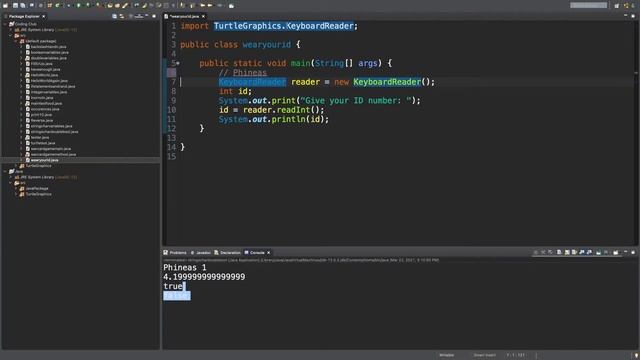Maximize the Console view
Screen dimensions: 640x360
click(x=633, y=252)
